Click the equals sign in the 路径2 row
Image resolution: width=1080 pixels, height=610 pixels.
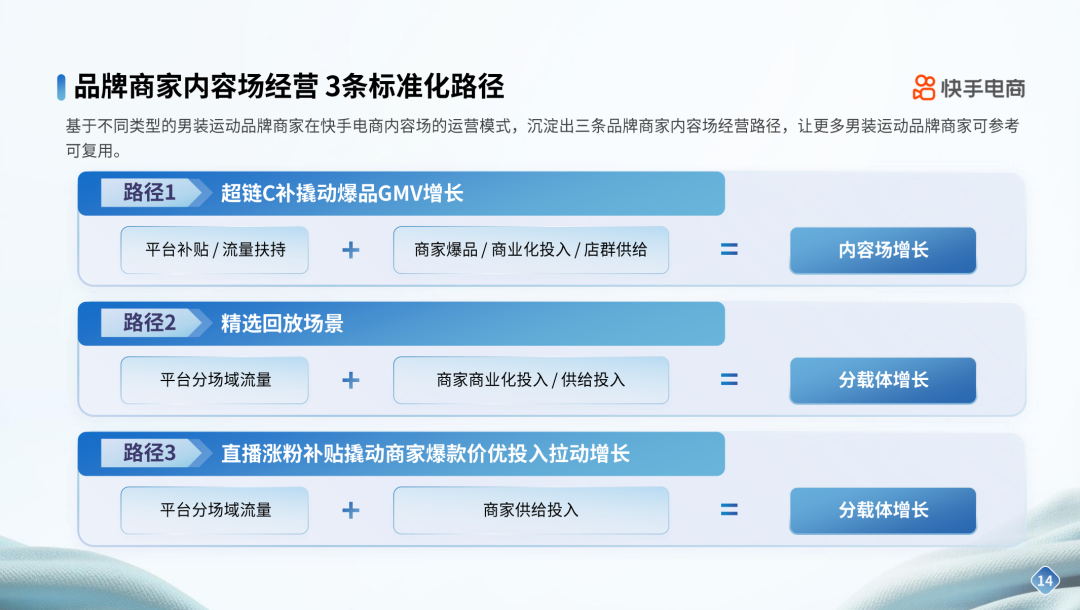[730, 380]
